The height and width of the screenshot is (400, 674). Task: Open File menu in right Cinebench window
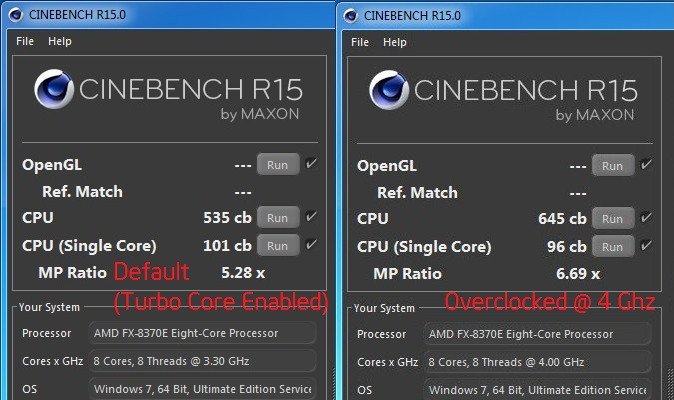pyautogui.click(x=360, y=42)
